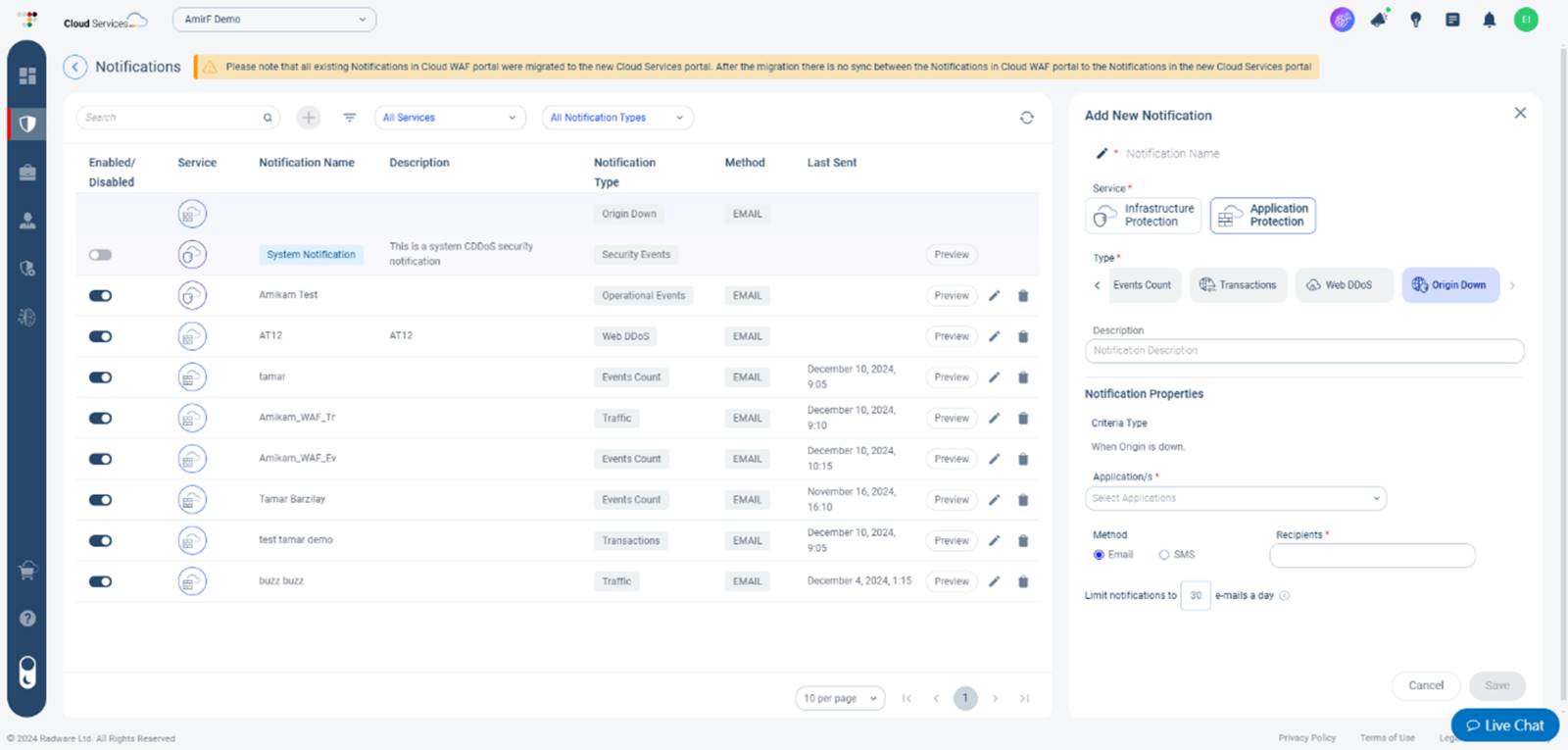The height and width of the screenshot is (750, 1568).
Task: Open the Privacy Policy link
Action: click(x=1306, y=738)
